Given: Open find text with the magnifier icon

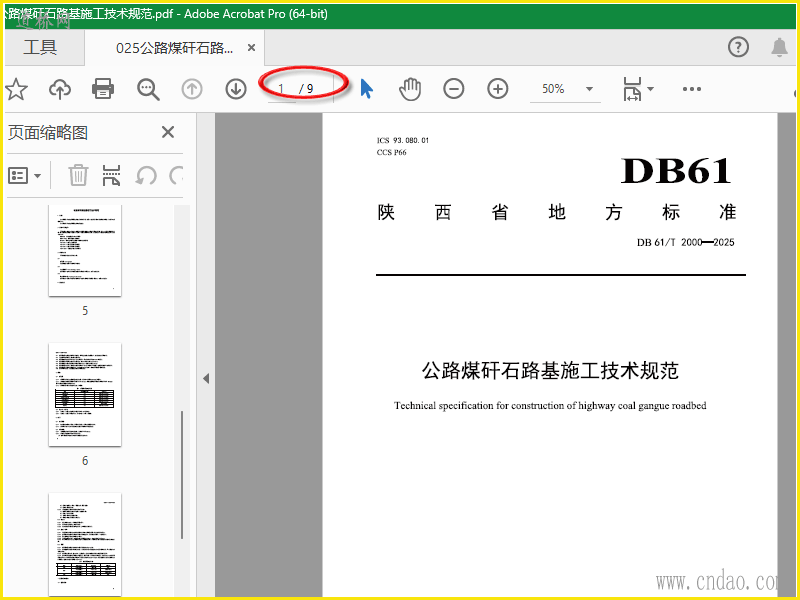Looking at the screenshot, I should [148, 89].
